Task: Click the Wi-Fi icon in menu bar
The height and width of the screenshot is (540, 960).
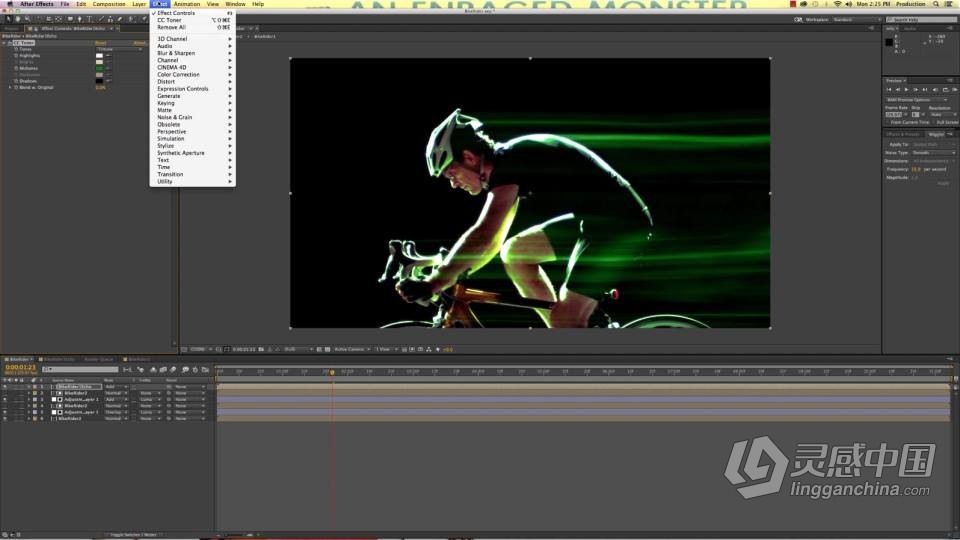Action: click(x=838, y=4)
